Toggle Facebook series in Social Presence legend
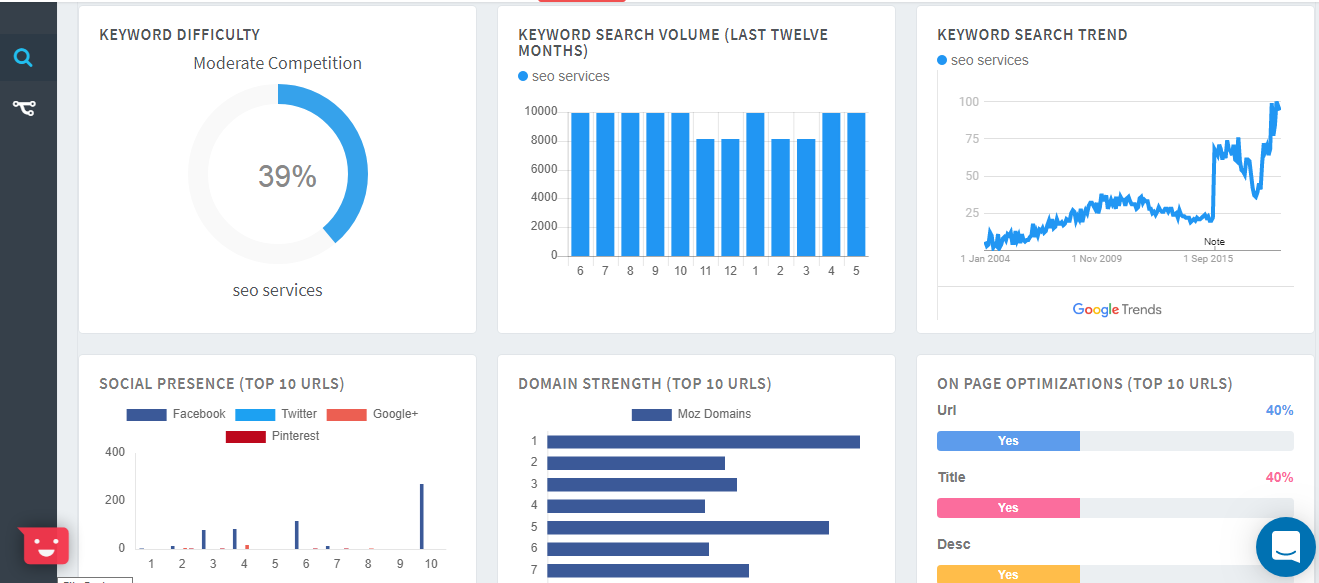This screenshot has height=583, width=1319. (x=176, y=414)
